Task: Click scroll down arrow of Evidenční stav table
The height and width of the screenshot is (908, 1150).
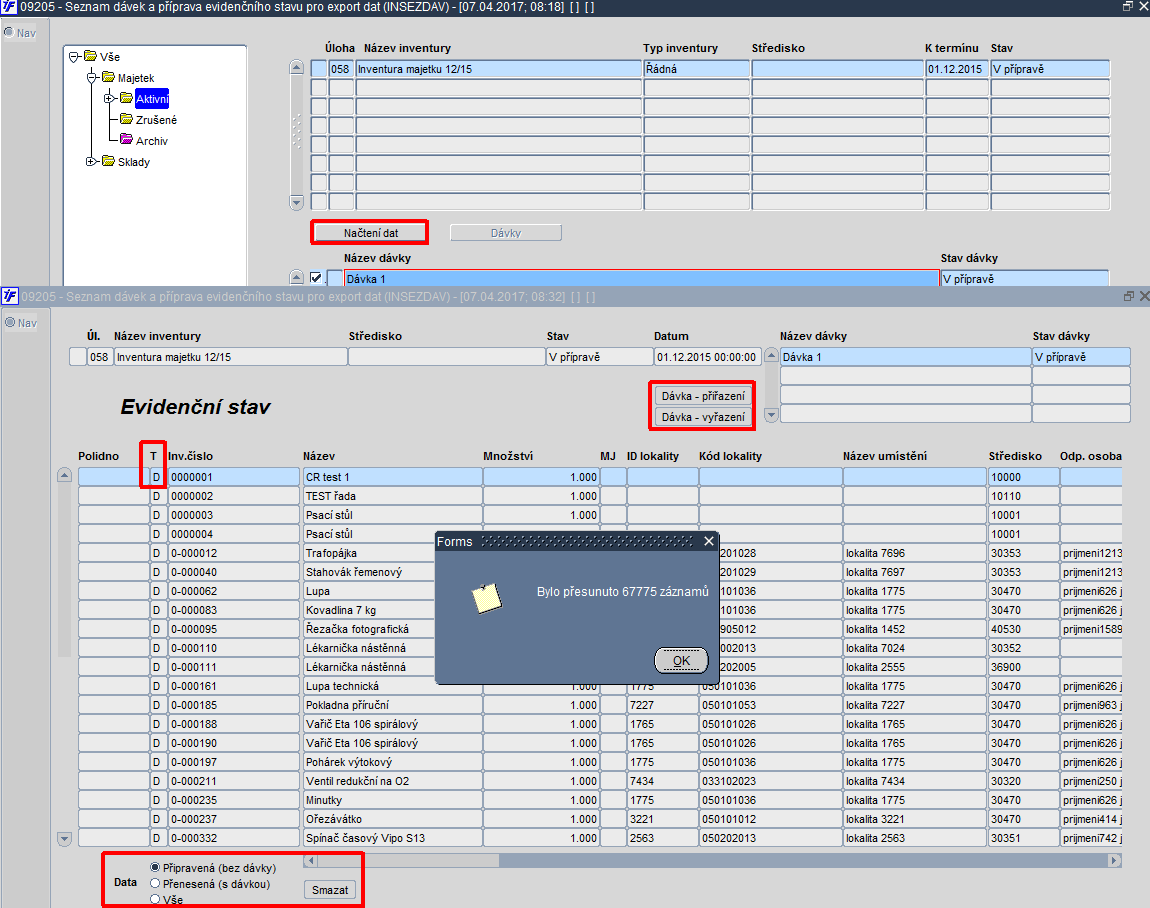Action: click(64, 838)
